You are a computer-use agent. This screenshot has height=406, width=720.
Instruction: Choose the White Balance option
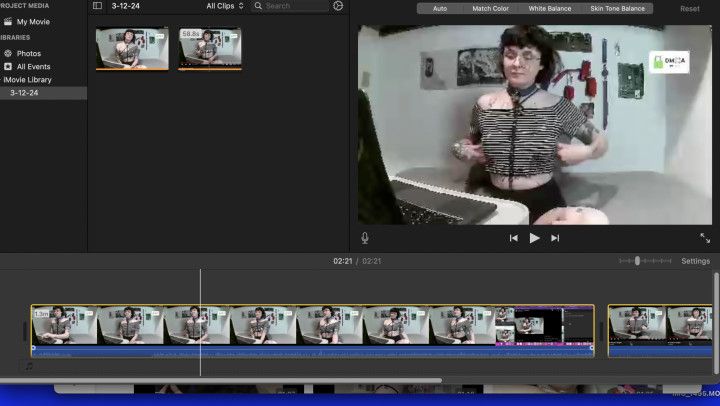click(x=550, y=8)
